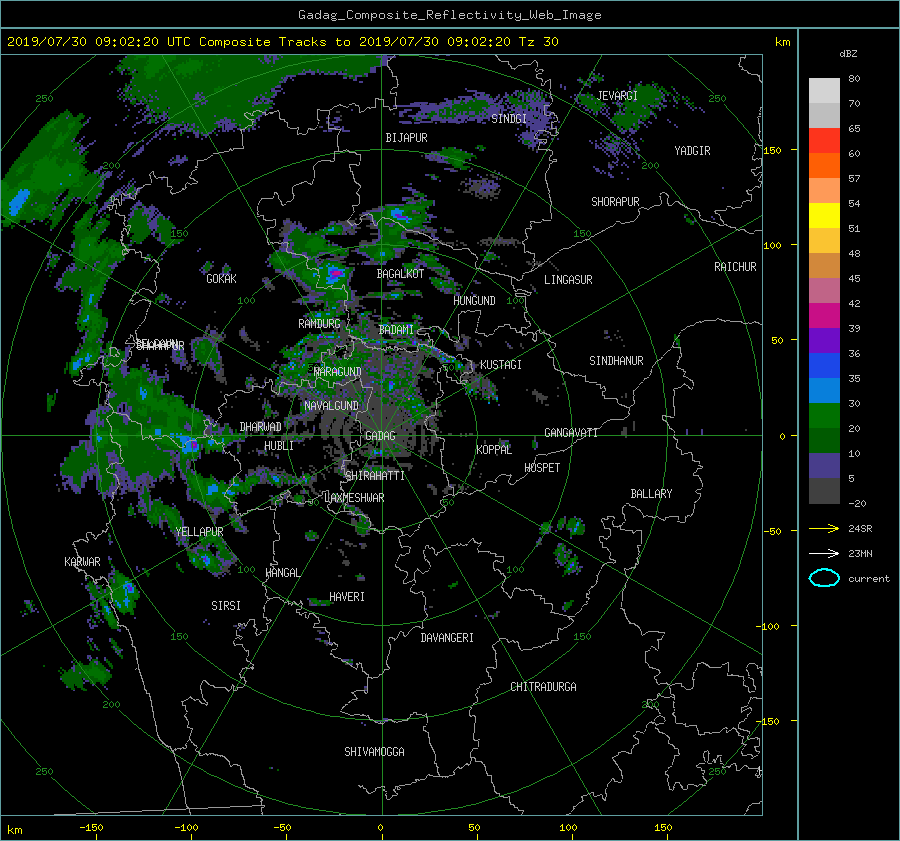Select the magenta 39-42 dBZ legend swatch
This screenshot has height=841, width=900.
[x=824, y=315]
